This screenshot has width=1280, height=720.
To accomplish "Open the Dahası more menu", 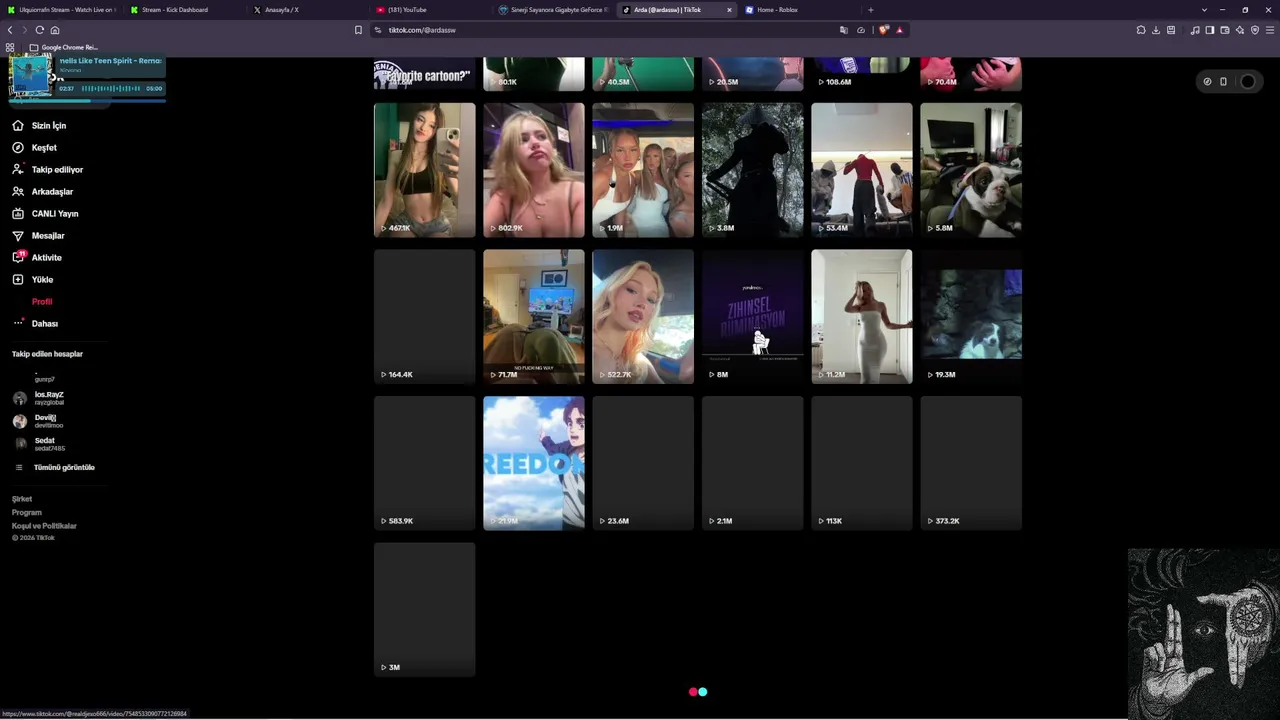I will coord(35,324).
